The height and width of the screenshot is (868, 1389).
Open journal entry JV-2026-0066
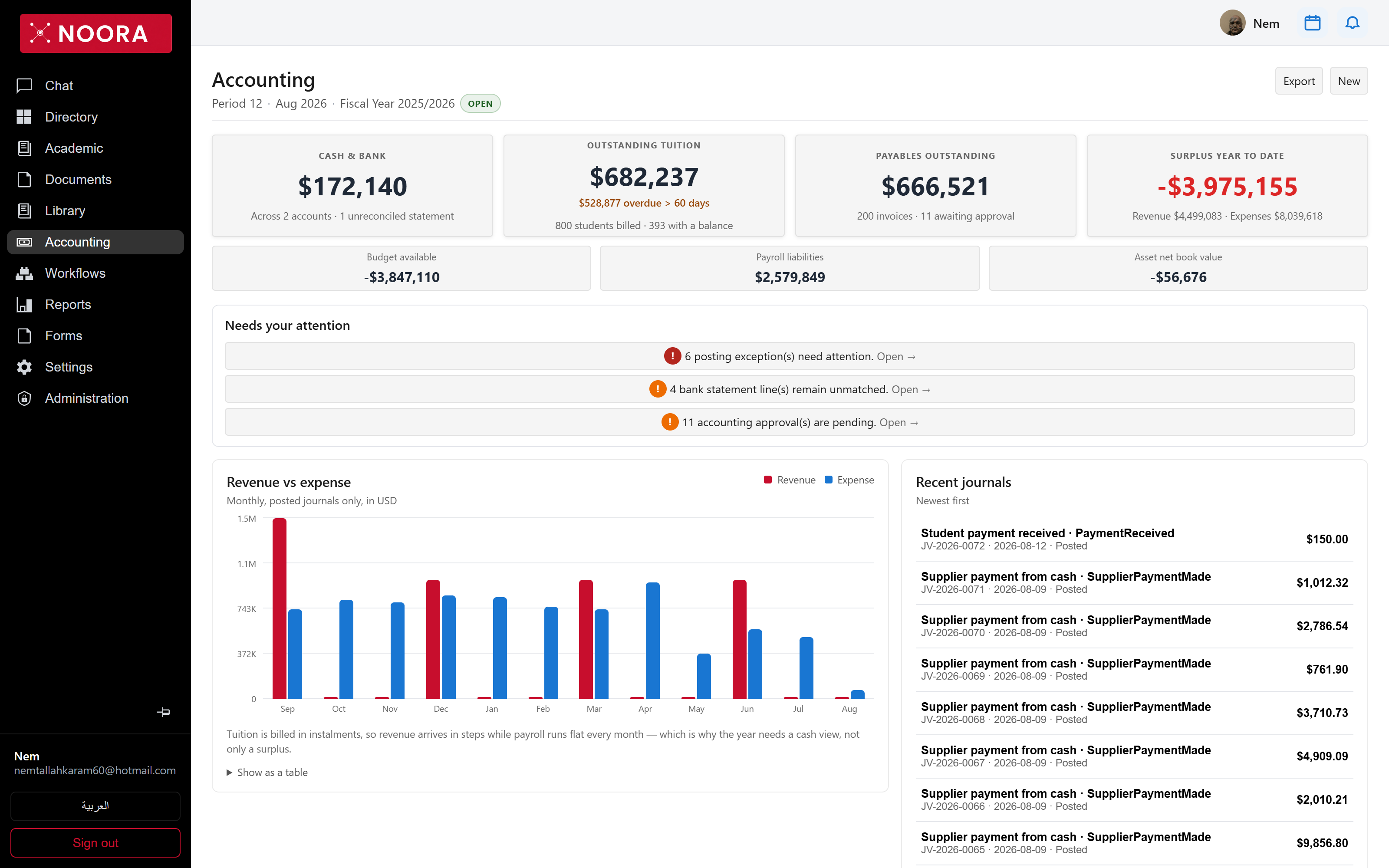(x=1134, y=800)
